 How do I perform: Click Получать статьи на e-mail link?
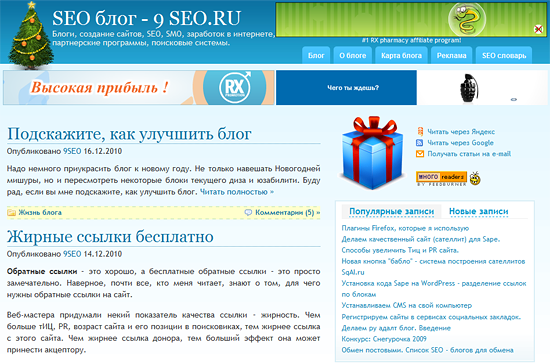point(469,154)
